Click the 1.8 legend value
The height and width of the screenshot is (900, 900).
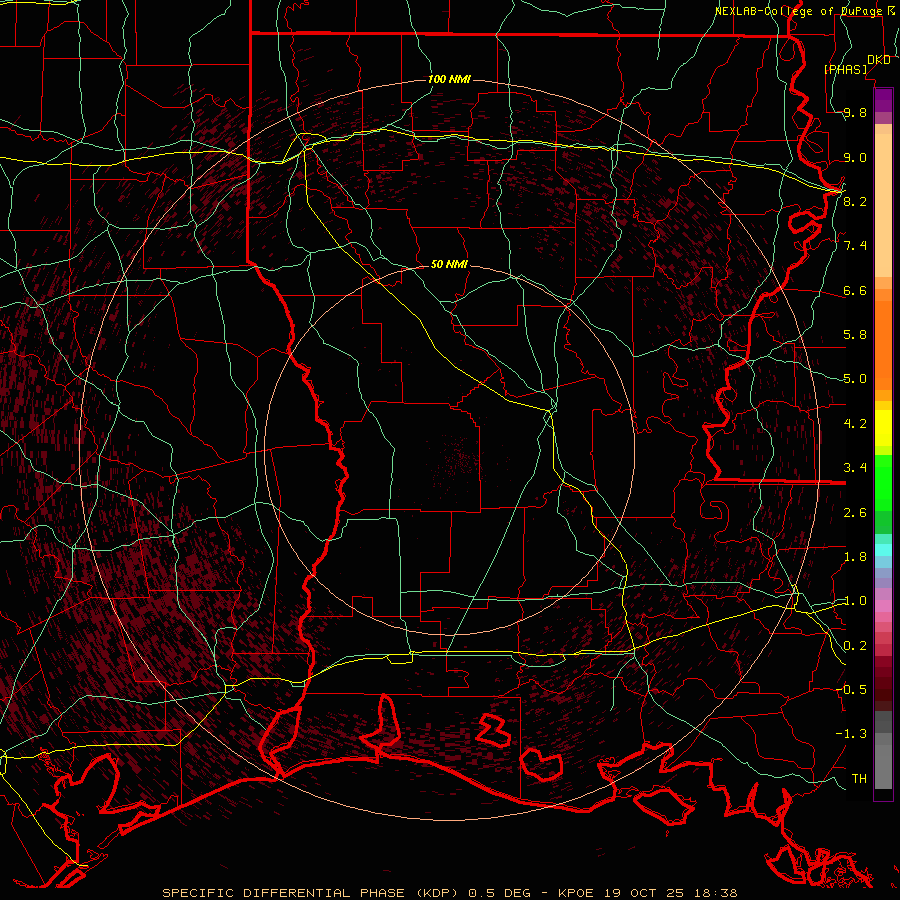click(855, 557)
